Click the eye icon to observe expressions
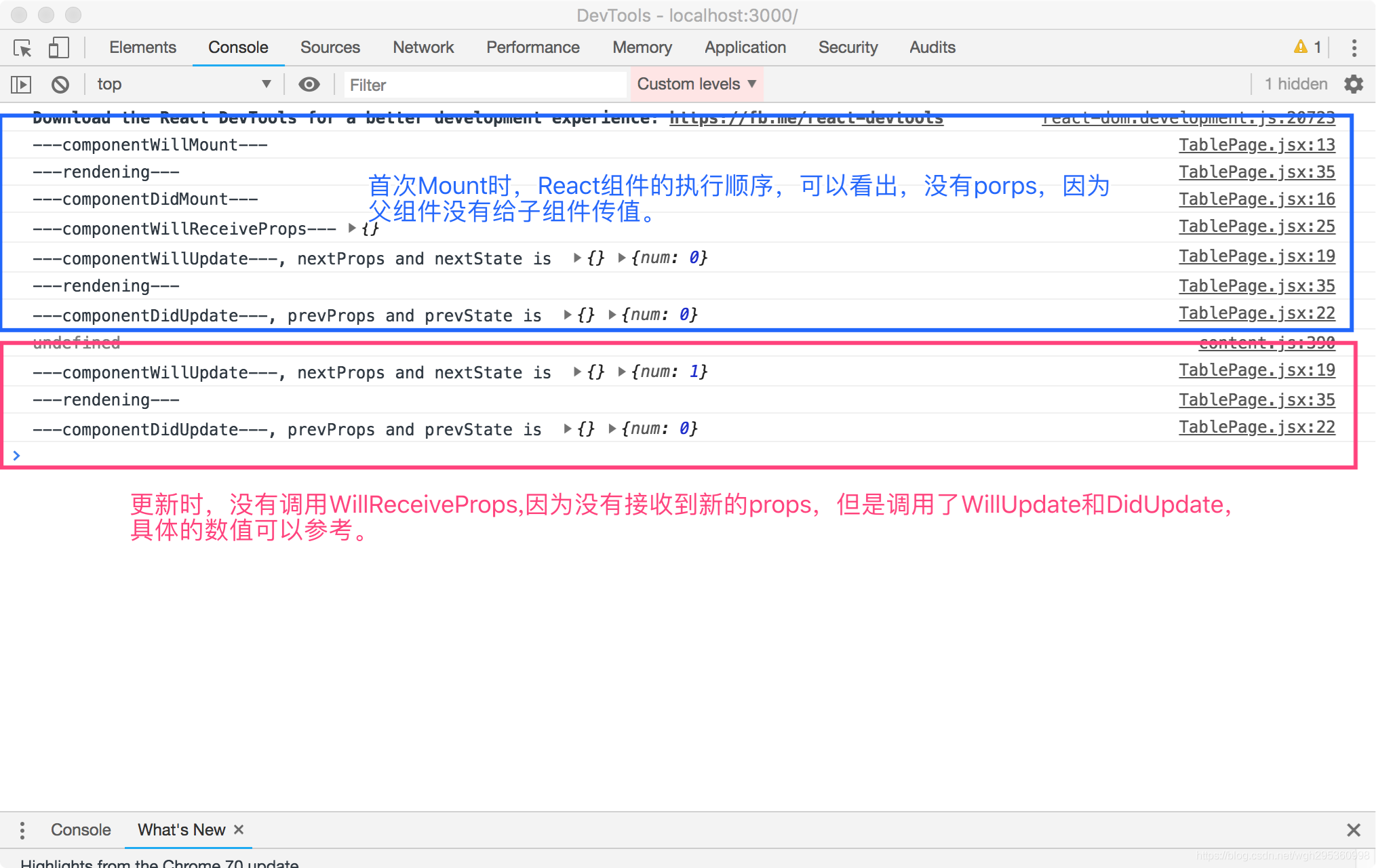This screenshot has height=868, width=1376. pos(308,85)
